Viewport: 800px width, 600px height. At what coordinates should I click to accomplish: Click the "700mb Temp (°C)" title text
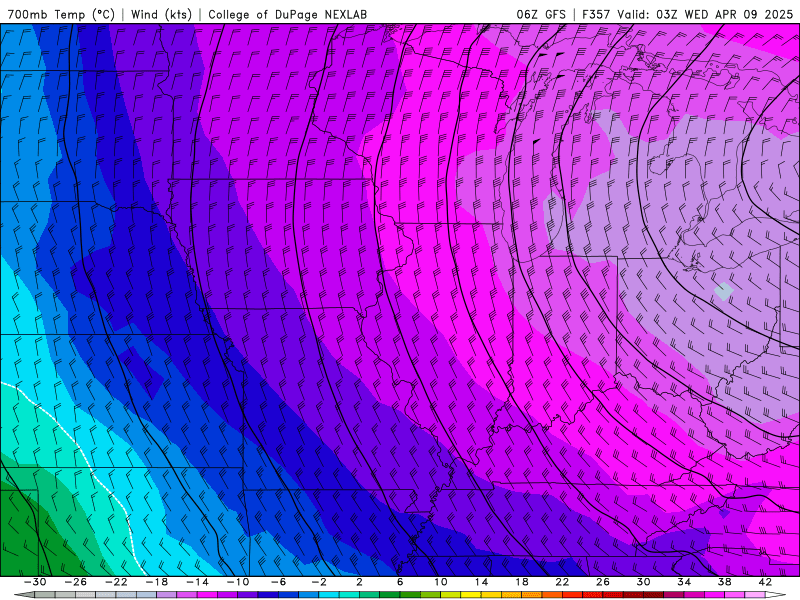[x=61, y=14]
